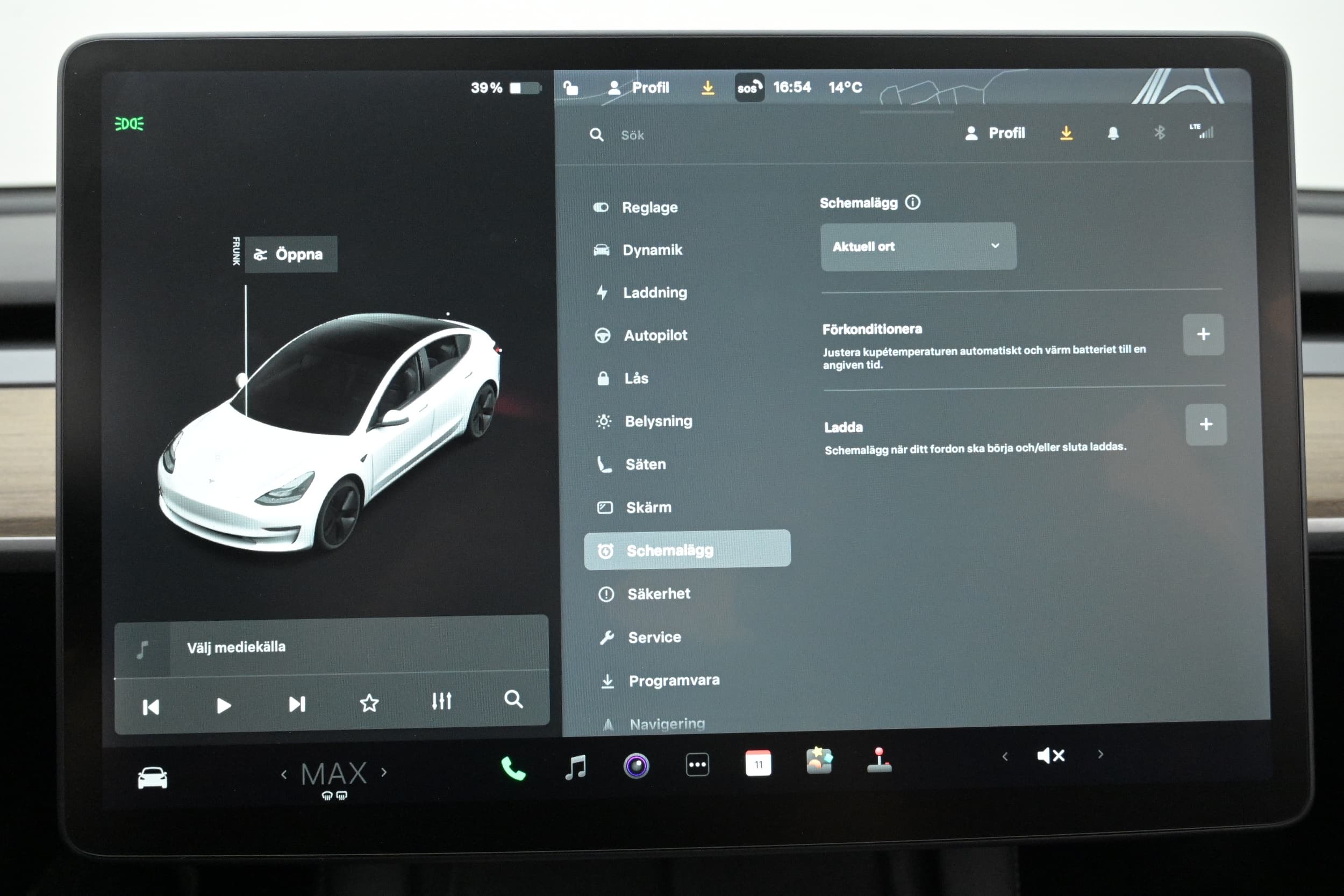Tap the LTE signal strength icon
Screen dimensions: 1344x896
[1202, 132]
